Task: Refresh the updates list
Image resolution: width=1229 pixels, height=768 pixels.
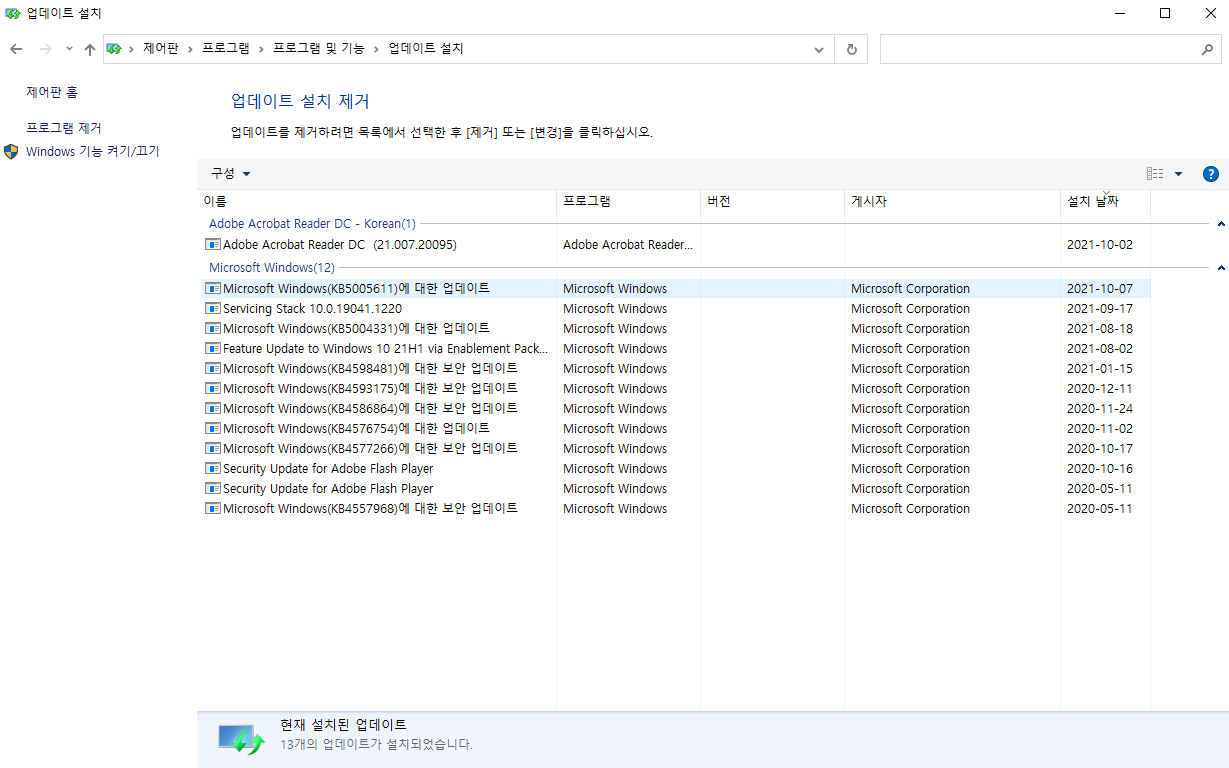Action: pyautogui.click(x=851, y=49)
